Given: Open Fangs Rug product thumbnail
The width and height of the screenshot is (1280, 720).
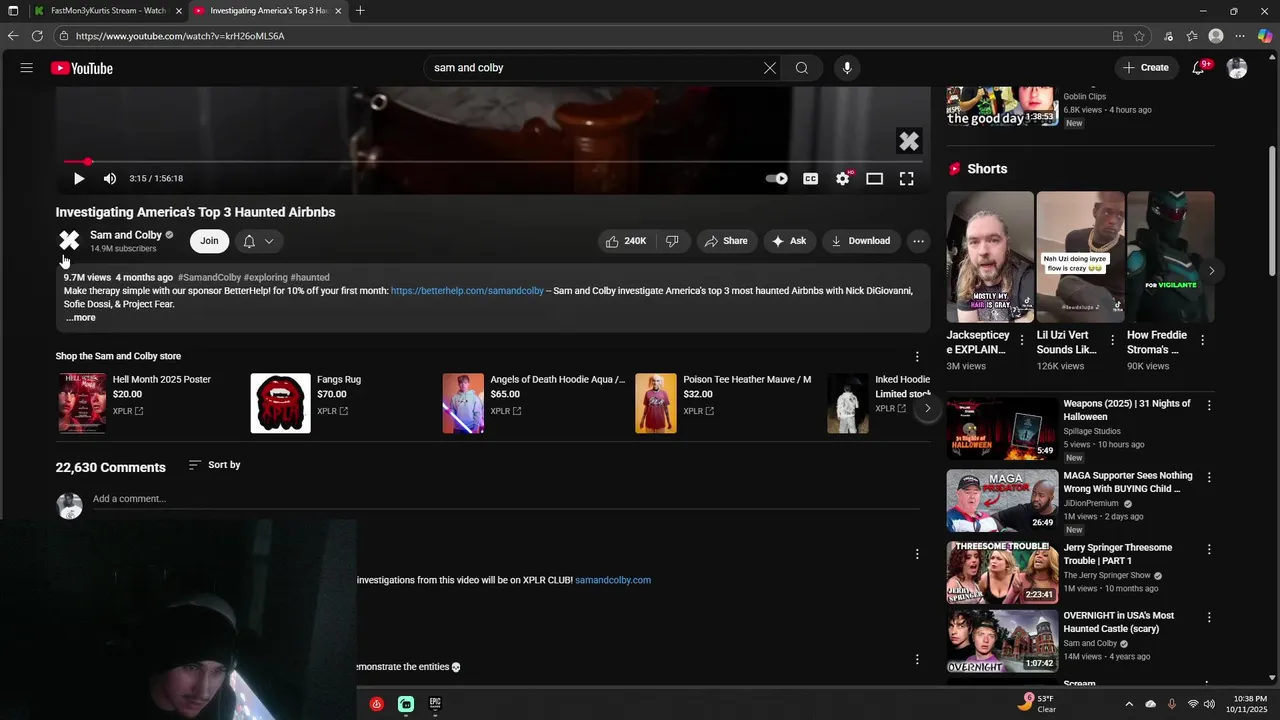Looking at the screenshot, I should point(280,403).
